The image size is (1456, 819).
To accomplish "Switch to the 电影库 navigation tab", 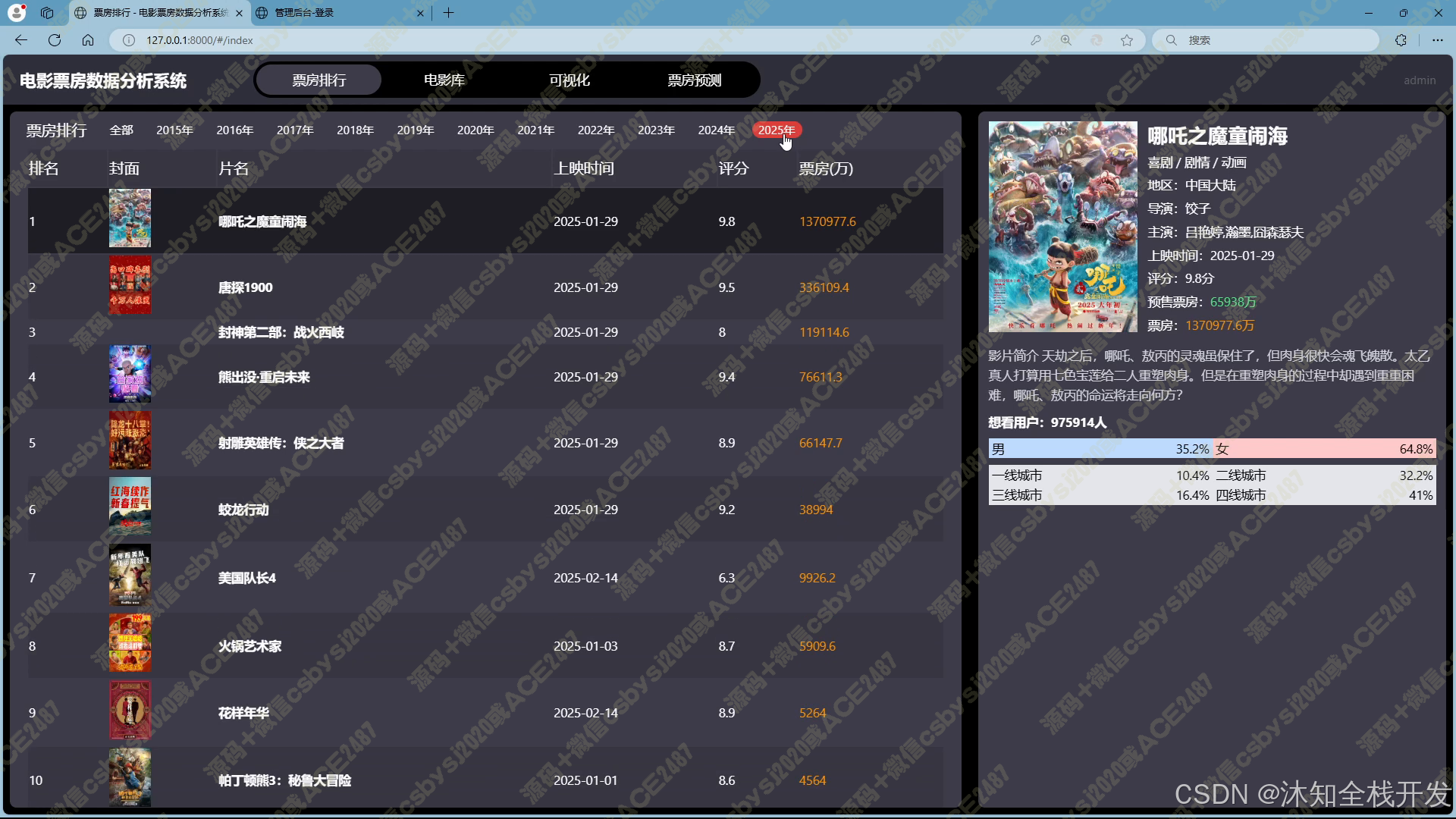I will pyautogui.click(x=444, y=80).
